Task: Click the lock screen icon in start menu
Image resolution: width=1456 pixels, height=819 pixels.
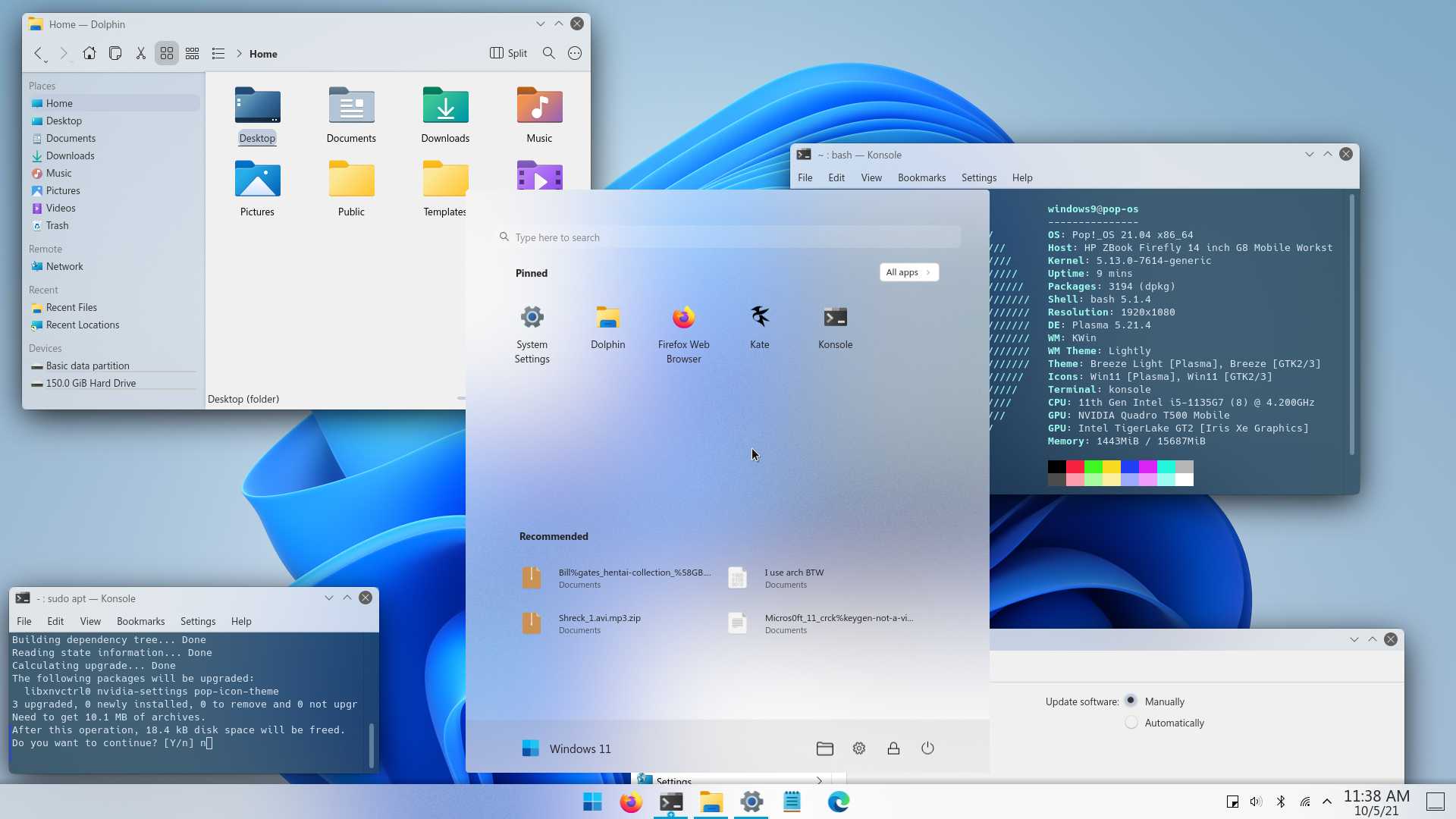Action: click(x=893, y=748)
